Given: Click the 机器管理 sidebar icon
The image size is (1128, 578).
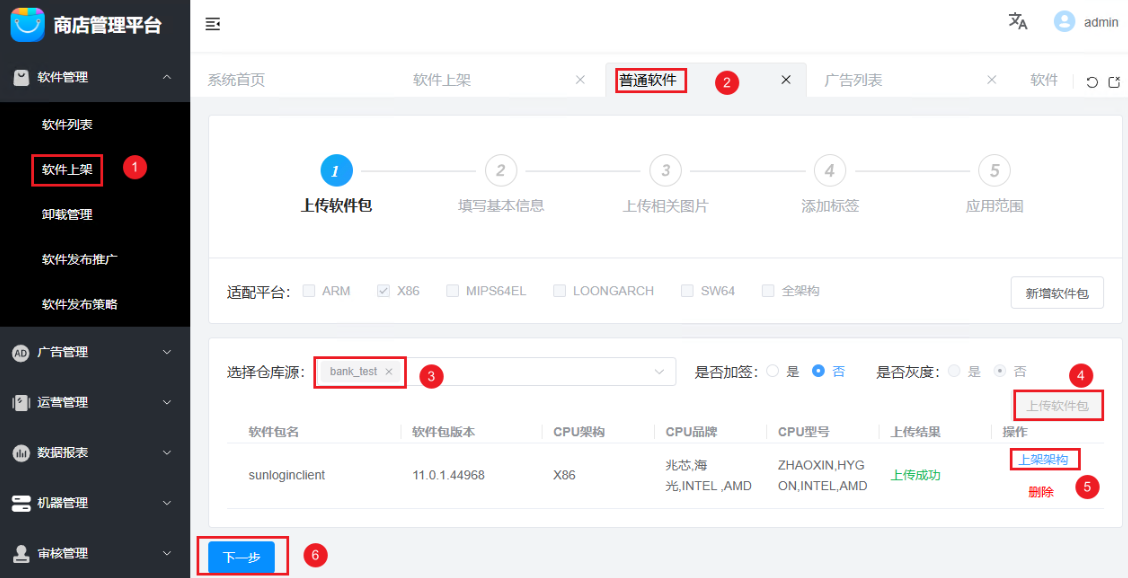Looking at the screenshot, I should click(x=23, y=503).
